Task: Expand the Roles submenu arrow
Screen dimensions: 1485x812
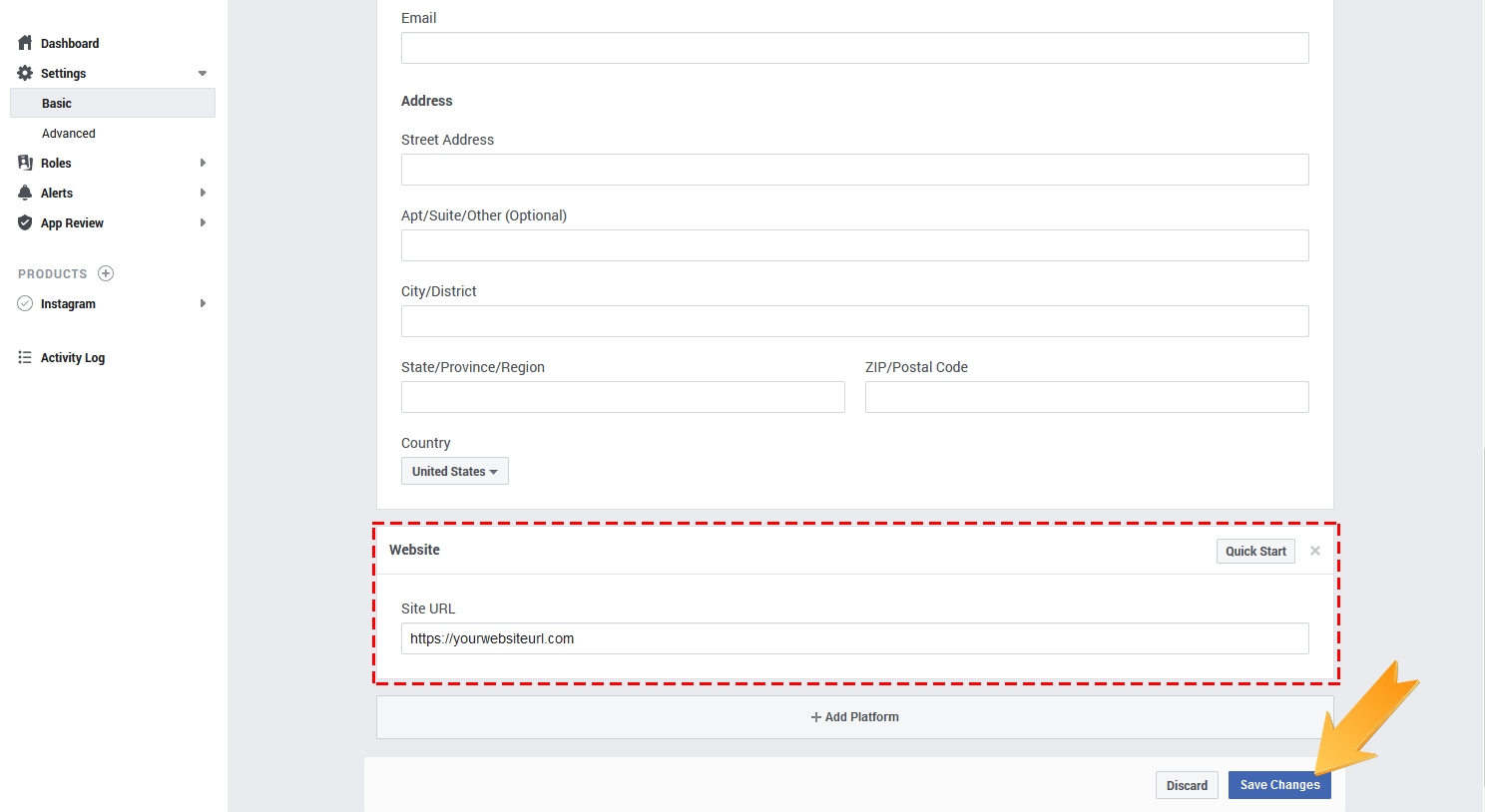Action: (x=203, y=163)
